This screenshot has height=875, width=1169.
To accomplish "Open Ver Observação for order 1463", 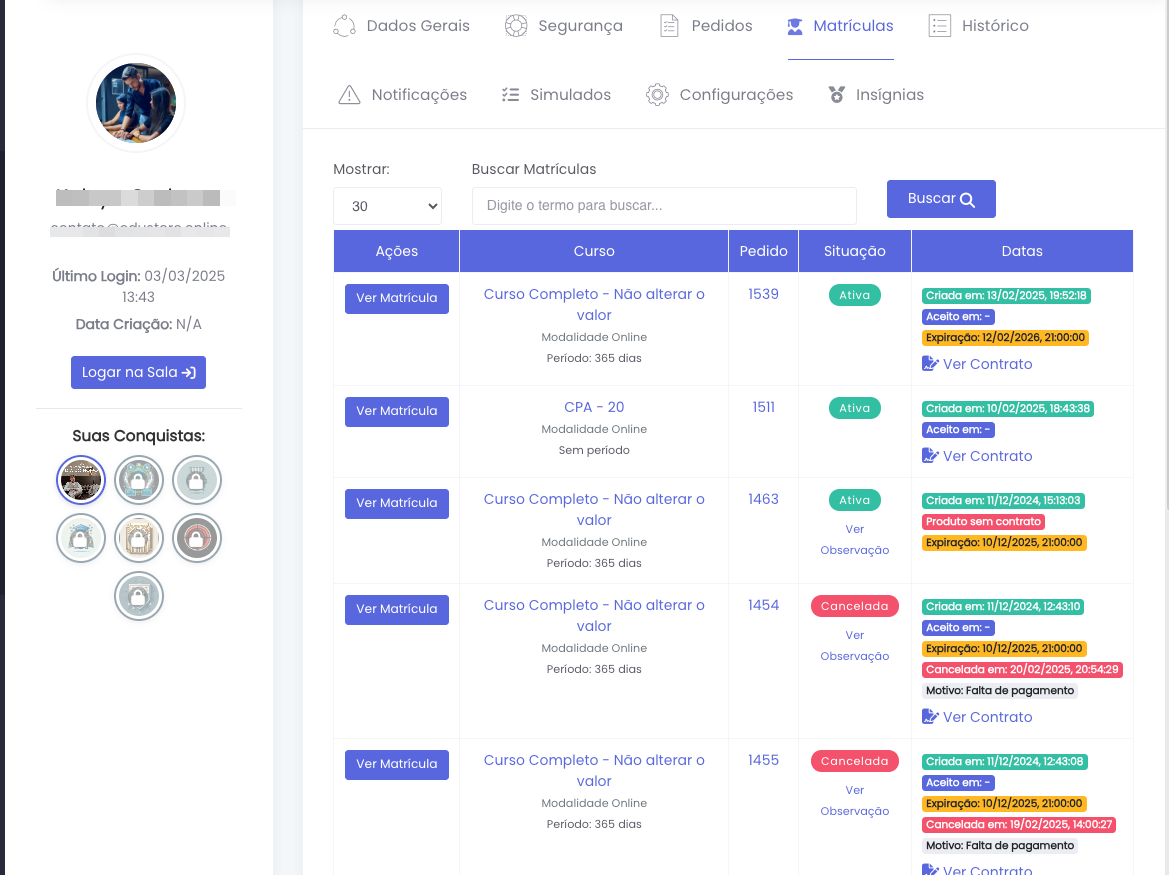I will coord(854,540).
